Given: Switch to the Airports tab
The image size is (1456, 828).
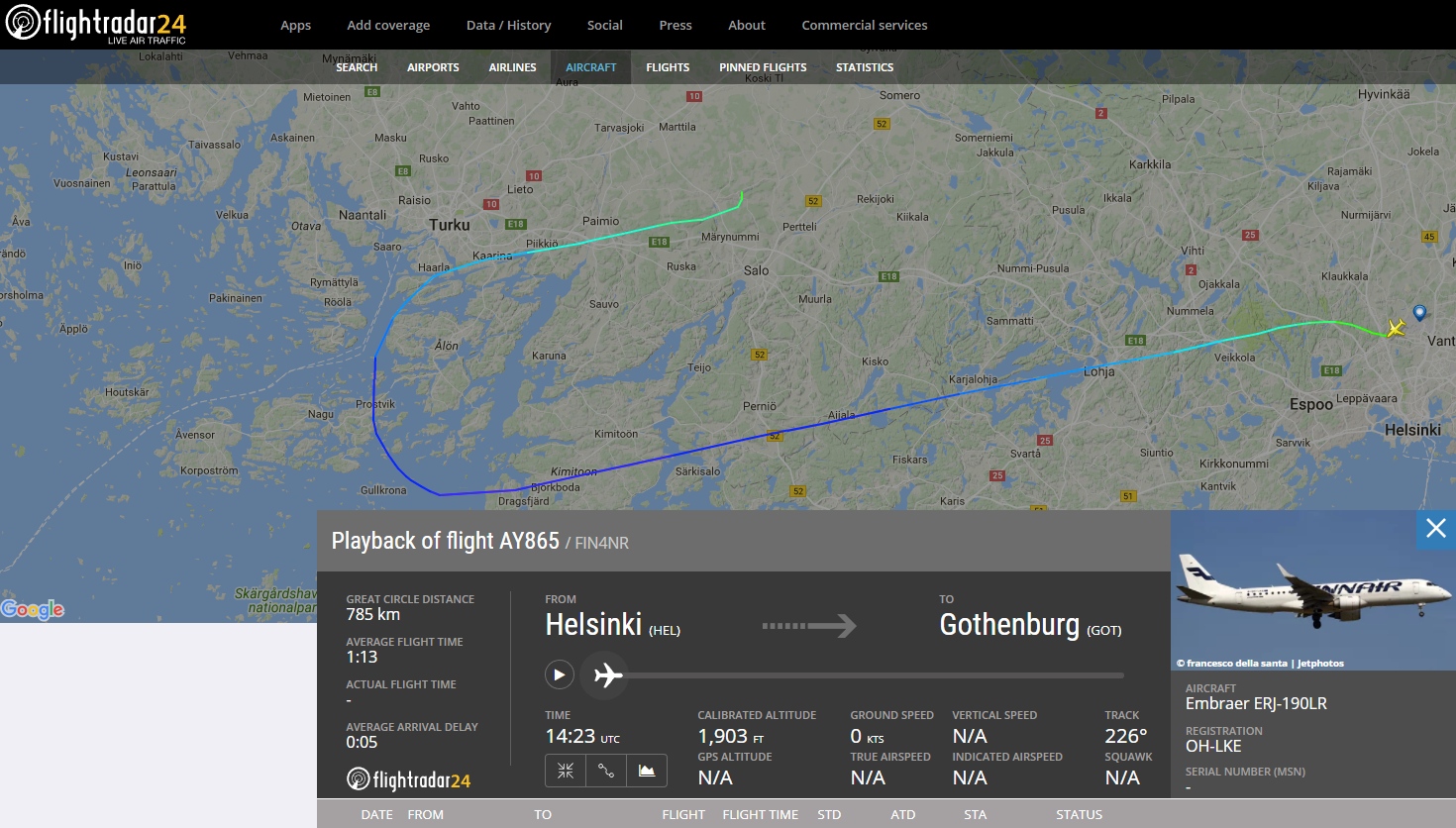Looking at the screenshot, I should point(433,67).
